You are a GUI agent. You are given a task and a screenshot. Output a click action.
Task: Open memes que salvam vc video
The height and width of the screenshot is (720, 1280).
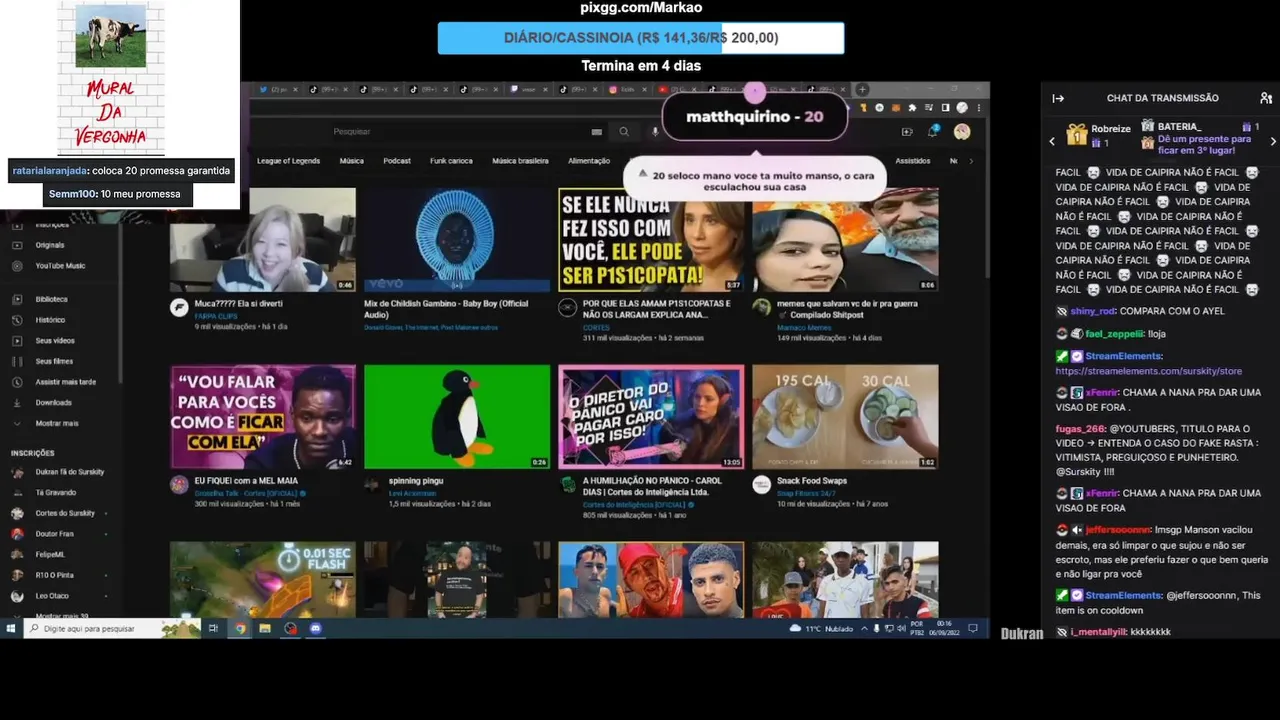point(845,240)
